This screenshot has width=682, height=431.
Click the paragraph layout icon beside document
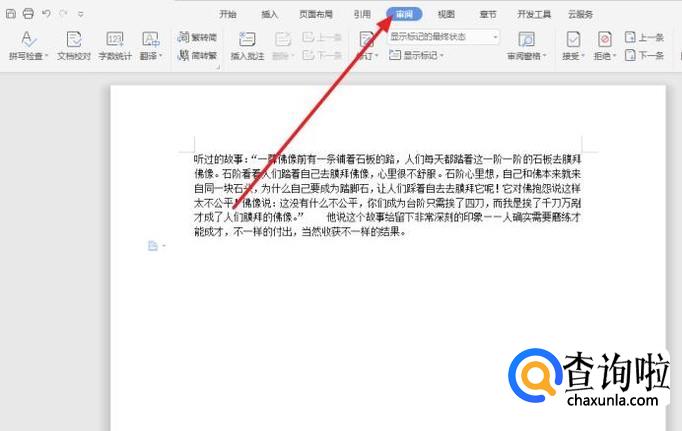[x=152, y=245]
